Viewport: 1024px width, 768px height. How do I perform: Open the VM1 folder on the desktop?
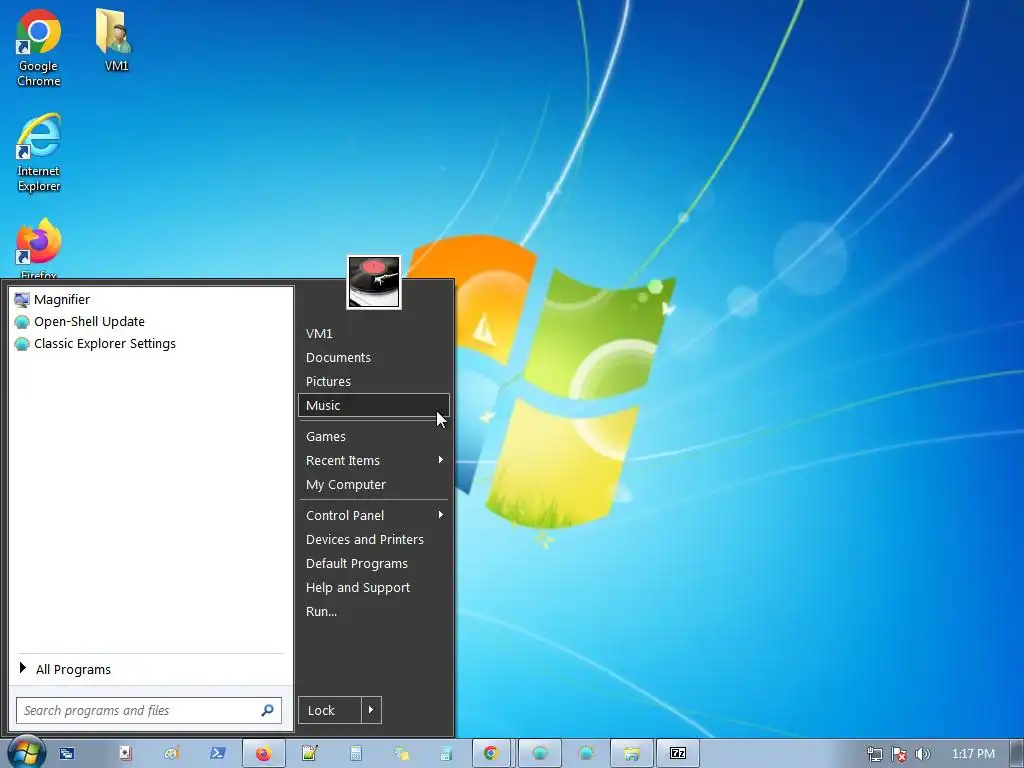[116, 40]
